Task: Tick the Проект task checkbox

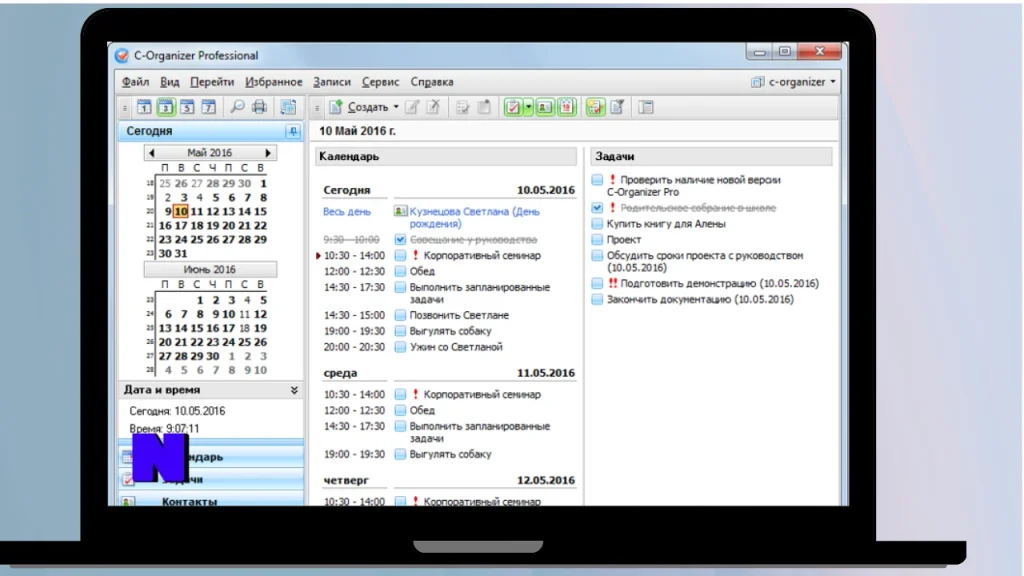Action: tap(597, 240)
